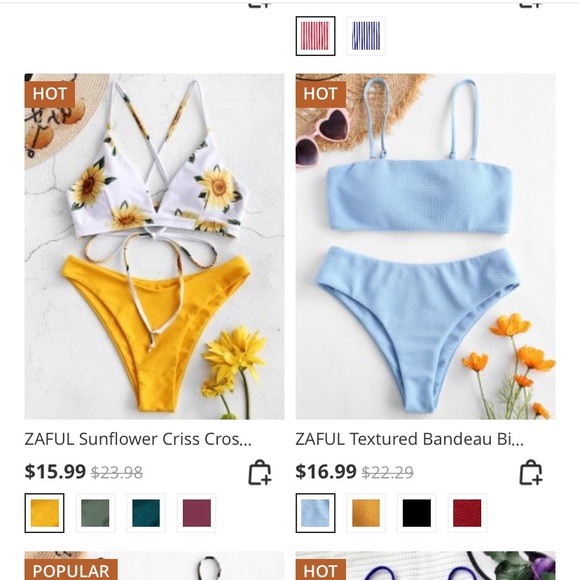The width and height of the screenshot is (580, 580).
Task: Open ZAFUL Textured Bandeau Bi... title link
Action: point(409,439)
